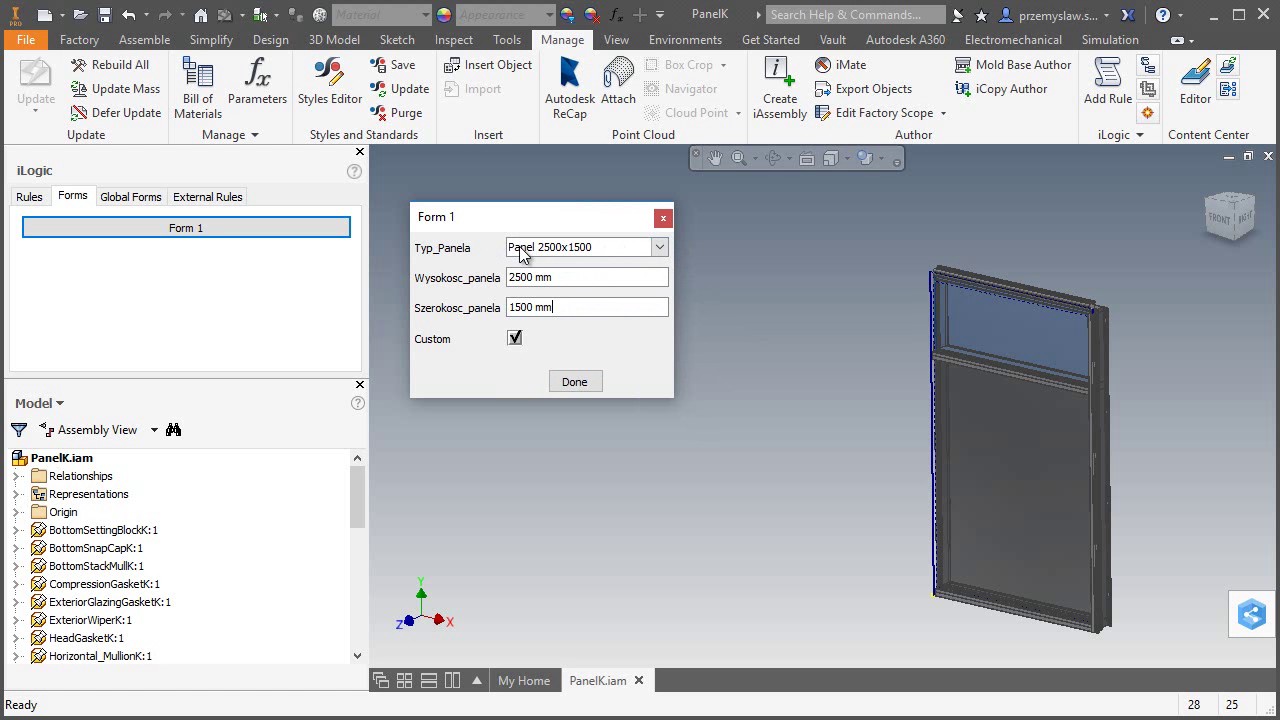
Task: Switch to iLogic Rules tab
Action: tap(29, 197)
